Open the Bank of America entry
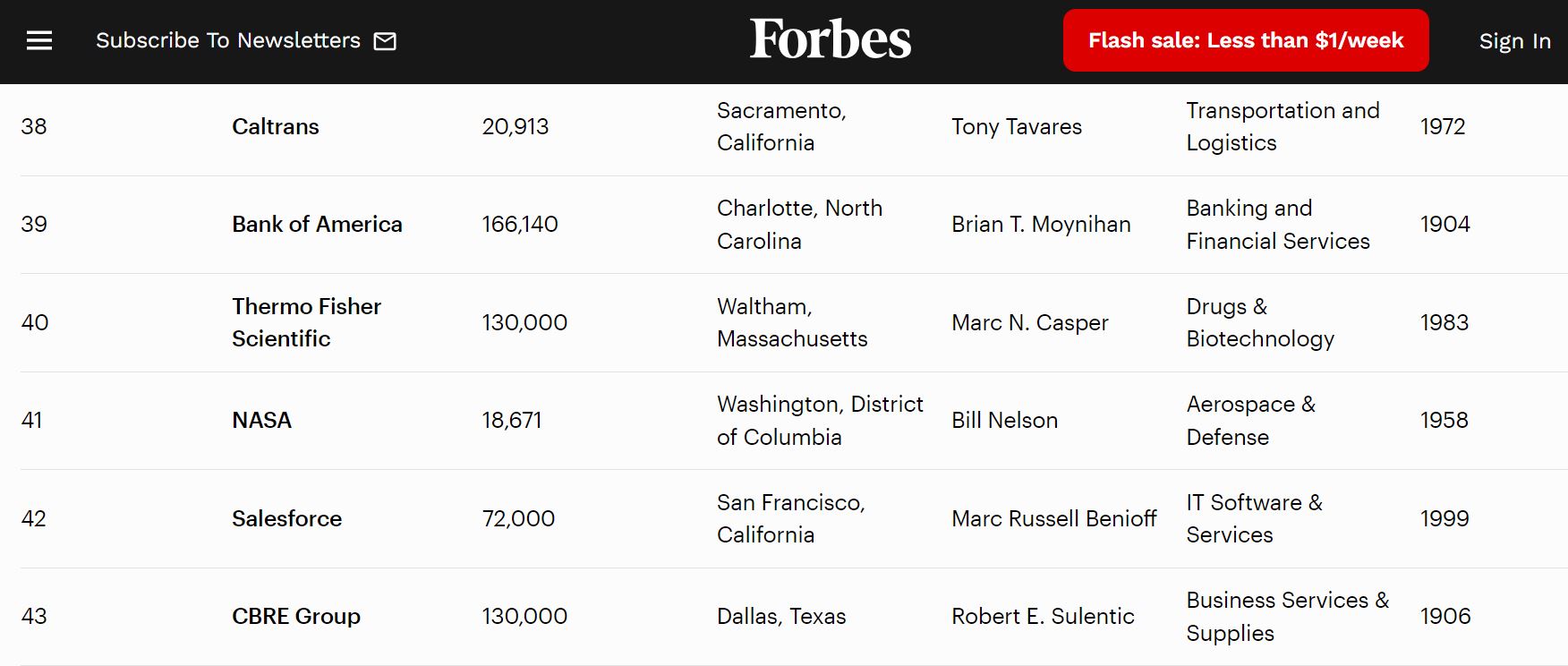The height and width of the screenshot is (666, 1568). (317, 224)
